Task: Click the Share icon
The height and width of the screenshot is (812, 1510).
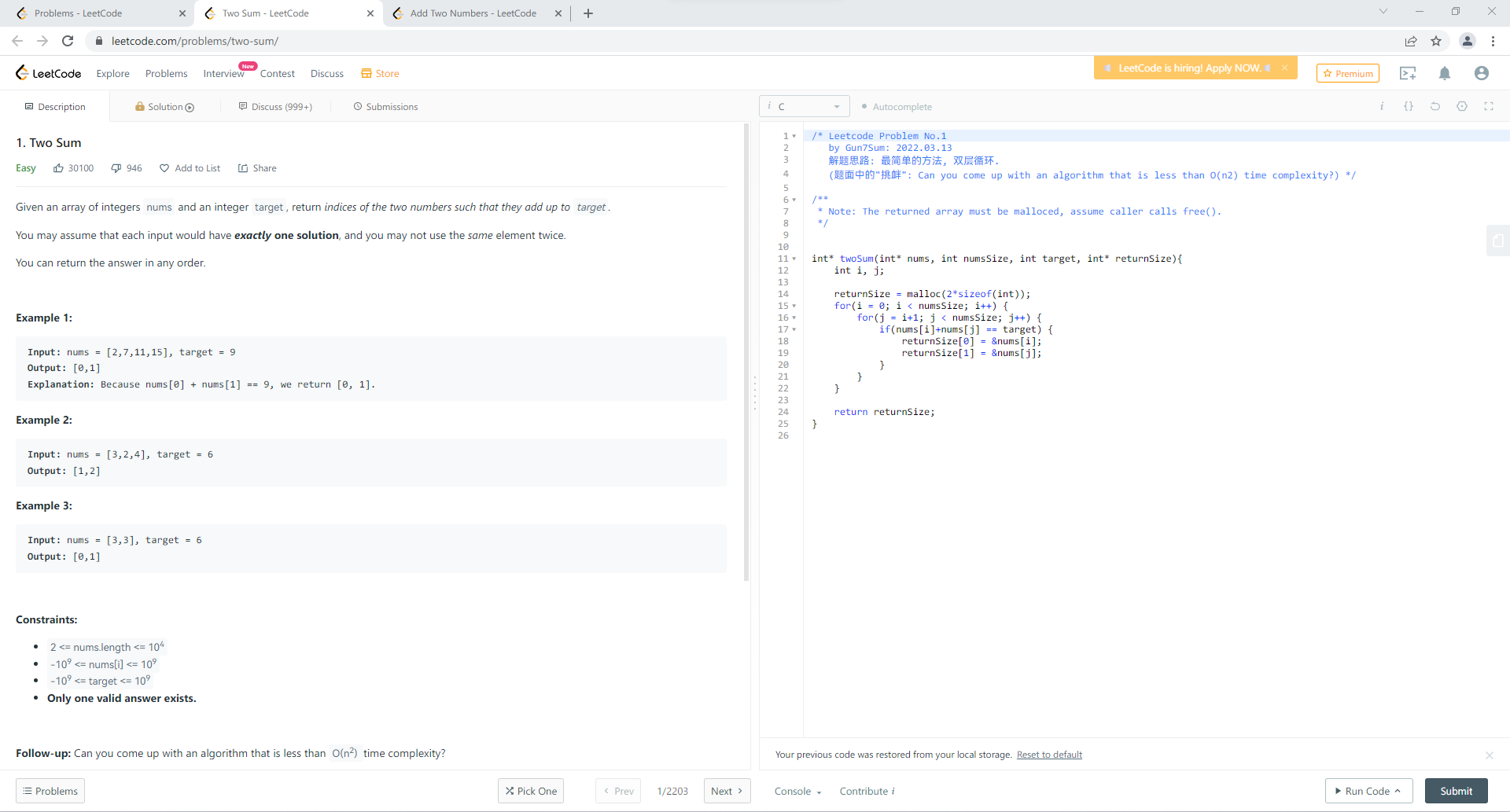Action: click(x=243, y=168)
